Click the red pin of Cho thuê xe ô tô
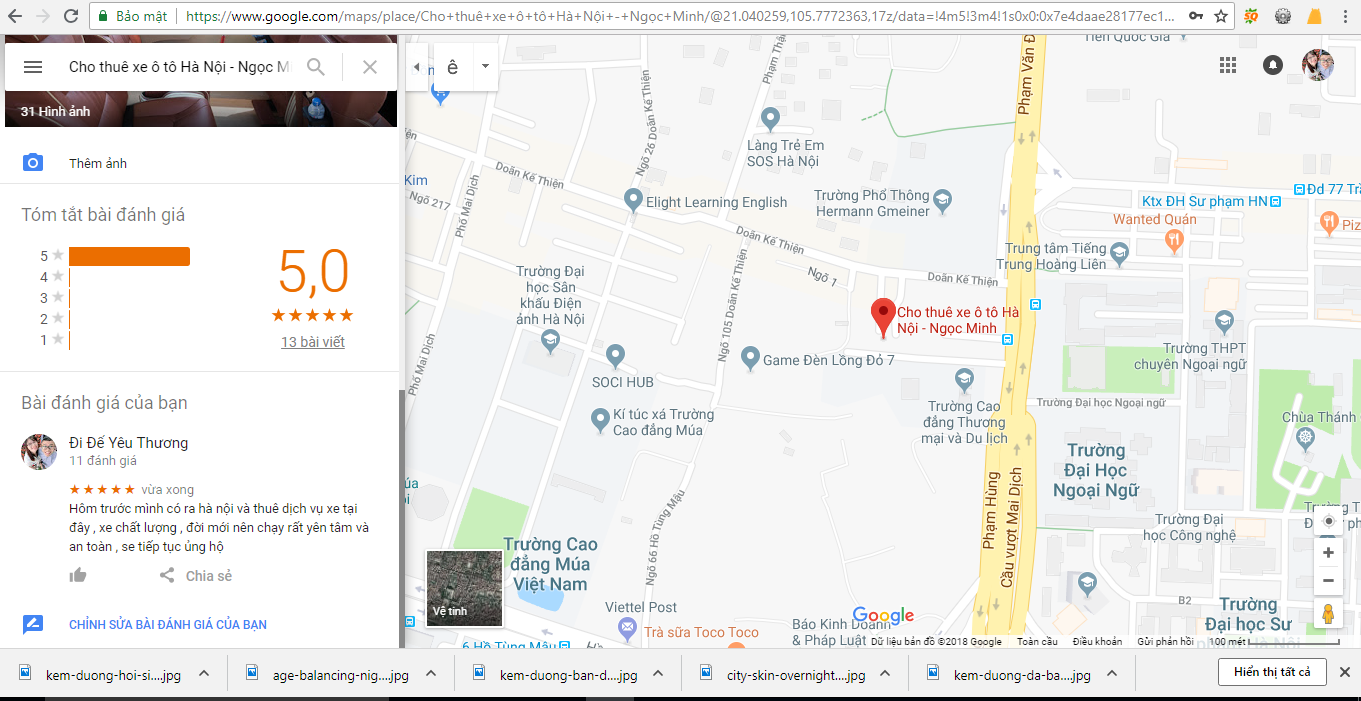The image size is (1361, 701). point(883,316)
